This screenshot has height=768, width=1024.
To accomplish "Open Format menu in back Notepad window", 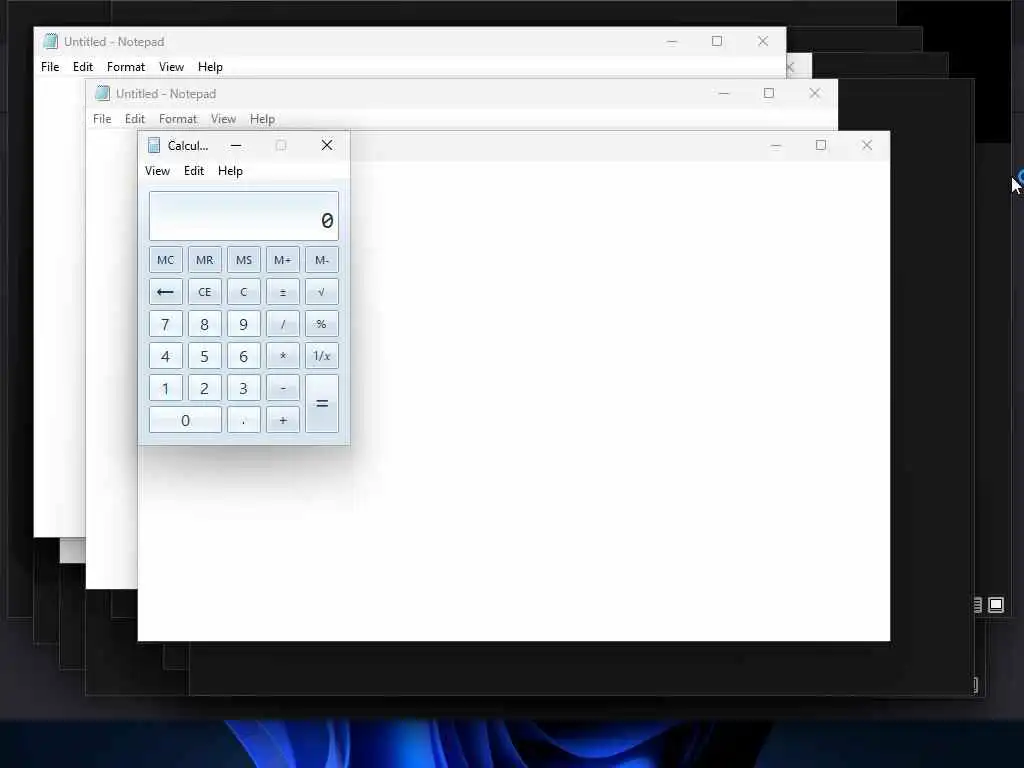I will coord(126,67).
